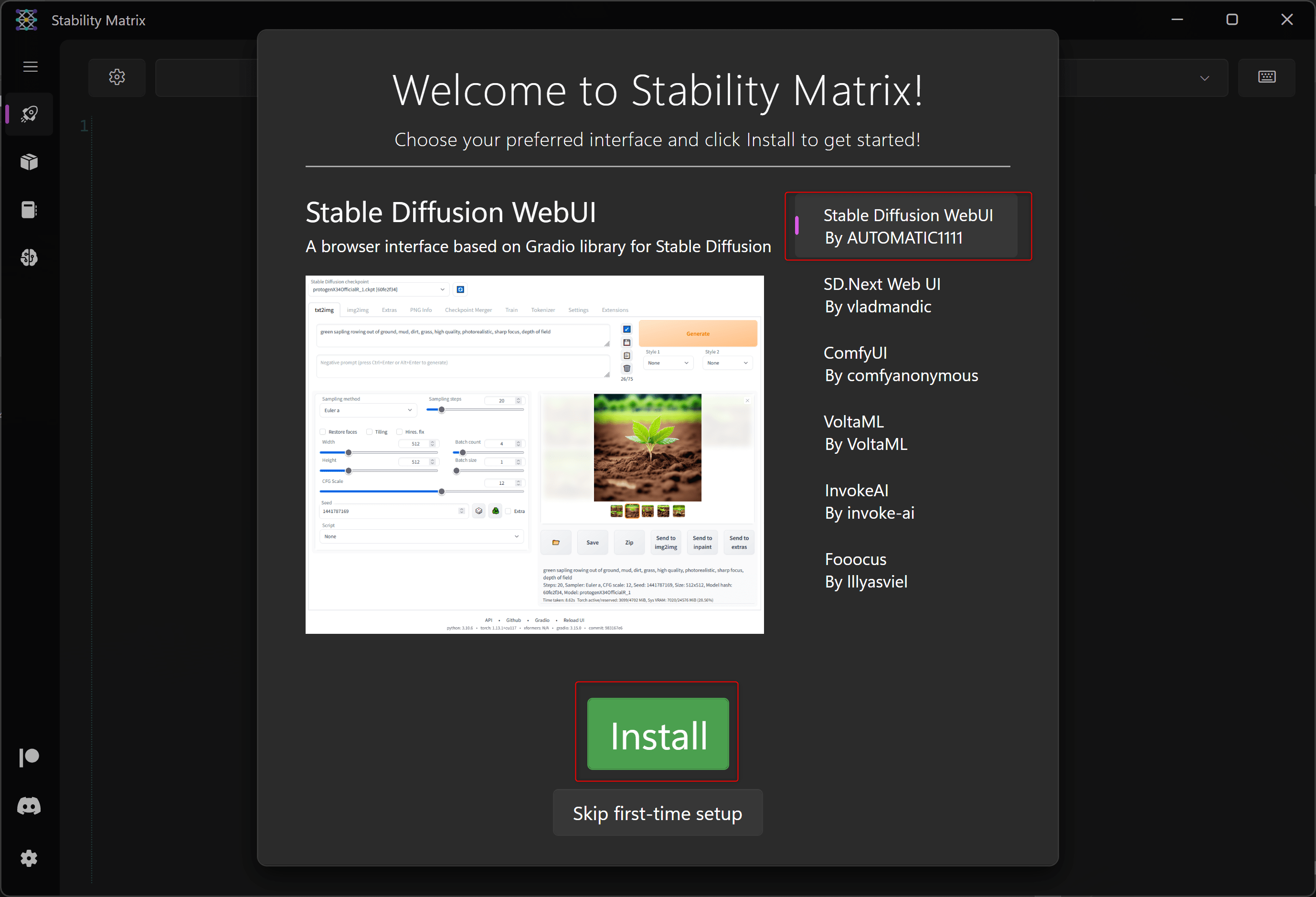
Task: Click Skip first-time setup
Action: click(x=657, y=813)
